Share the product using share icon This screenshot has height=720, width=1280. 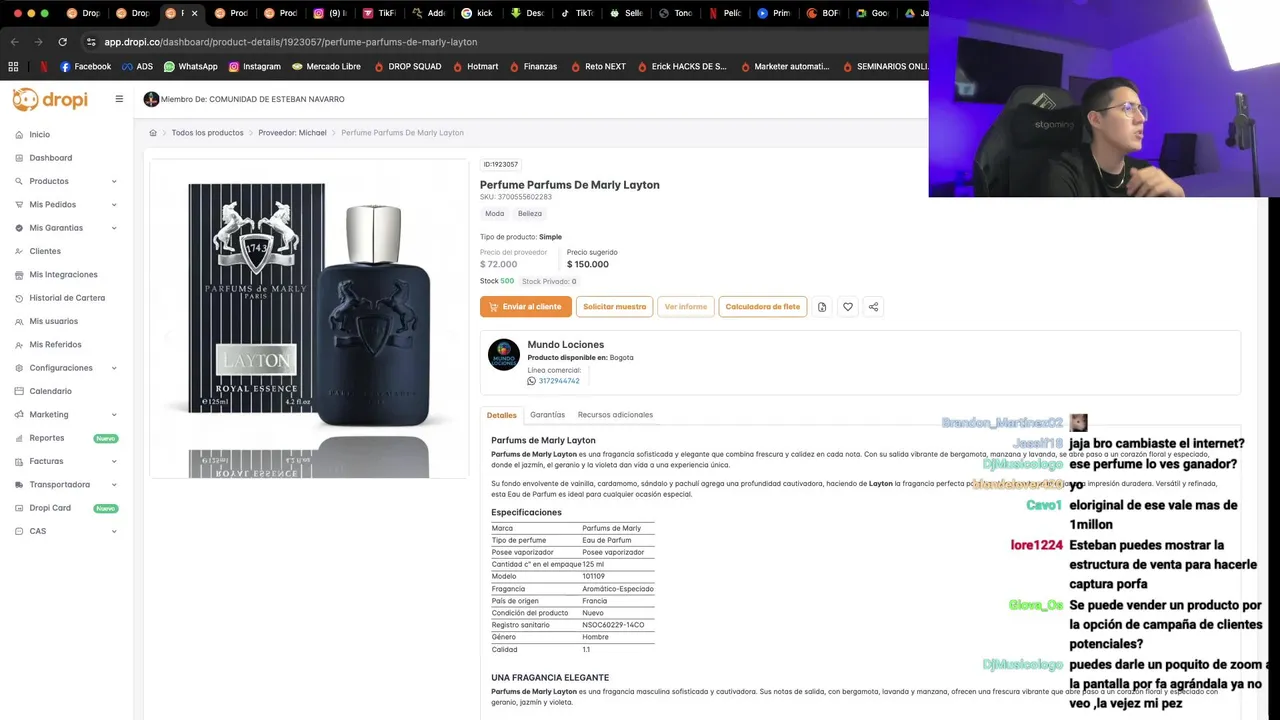click(873, 307)
